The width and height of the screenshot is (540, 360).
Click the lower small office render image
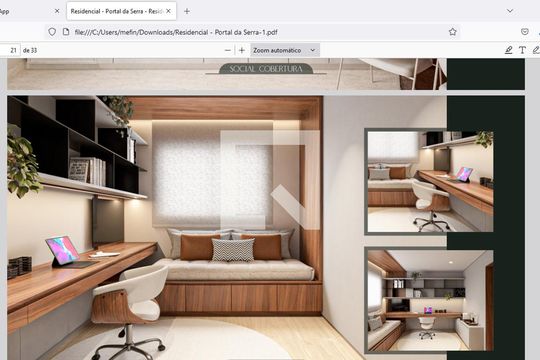pyautogui.click(x=430, y=300)
